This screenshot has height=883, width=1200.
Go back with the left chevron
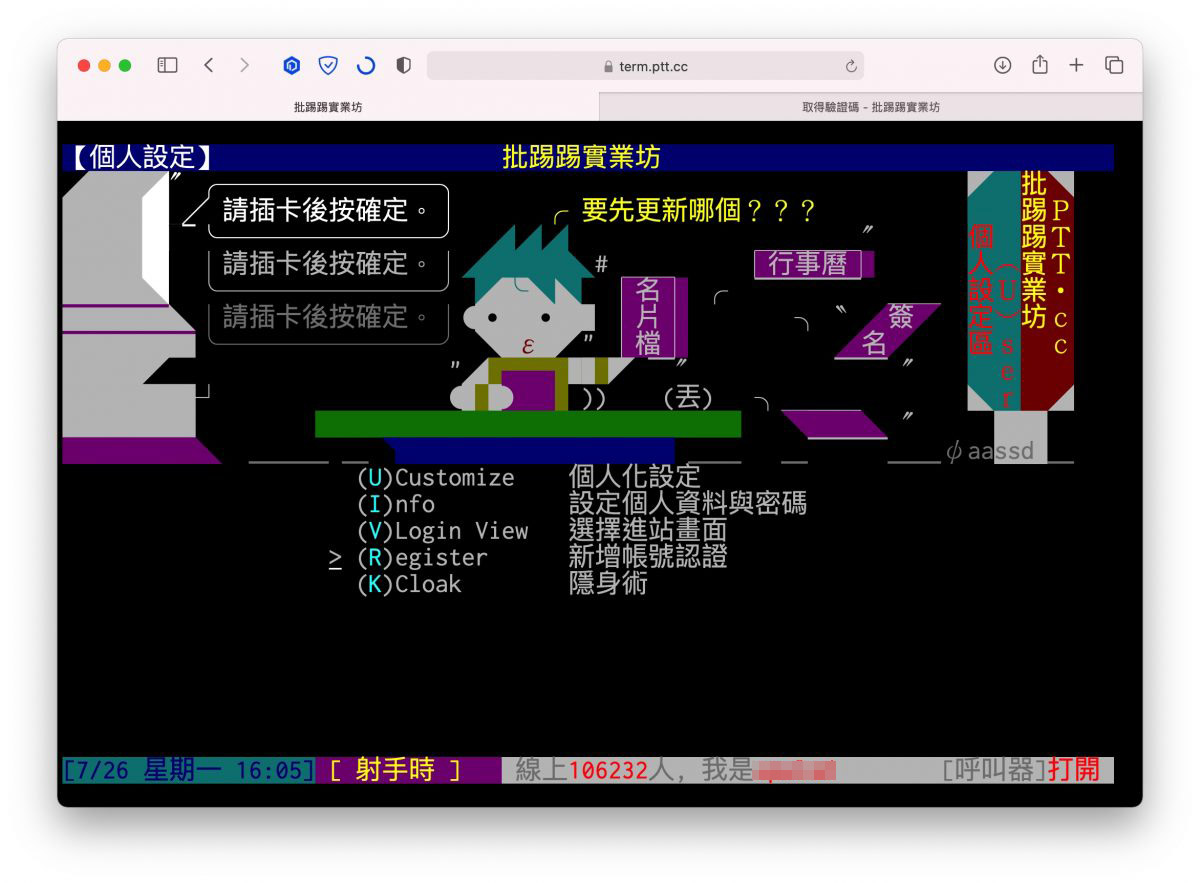tap(208, 65)
